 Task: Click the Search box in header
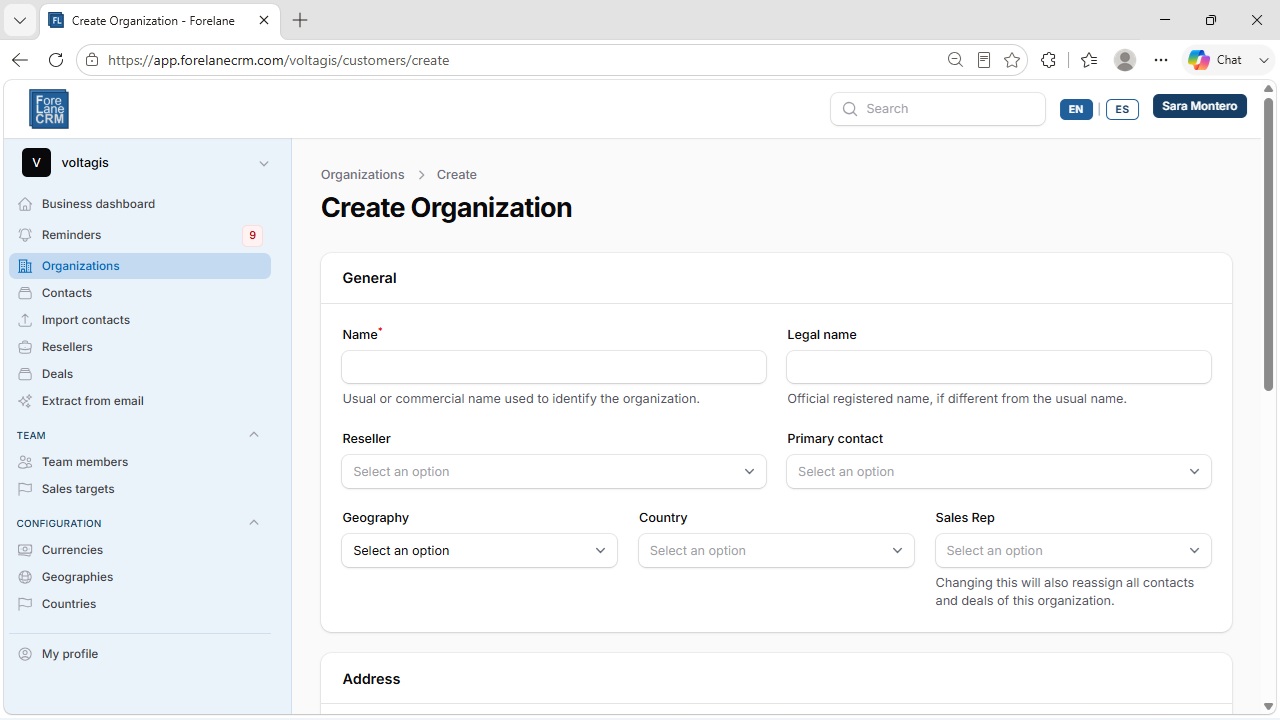pos(938,109)
